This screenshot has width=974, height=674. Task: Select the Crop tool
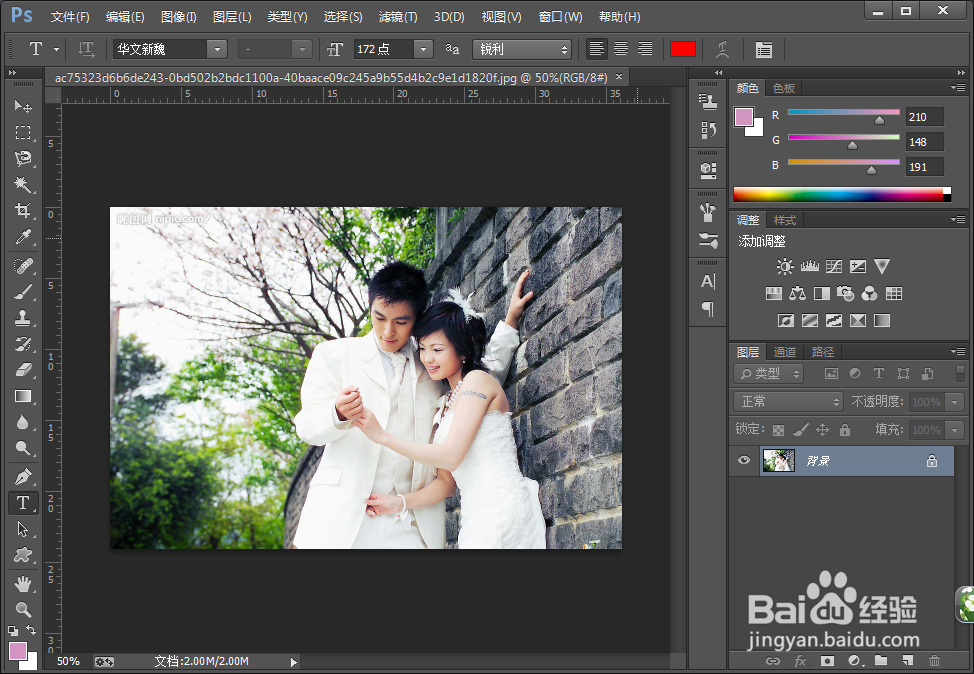pos(23,211)
